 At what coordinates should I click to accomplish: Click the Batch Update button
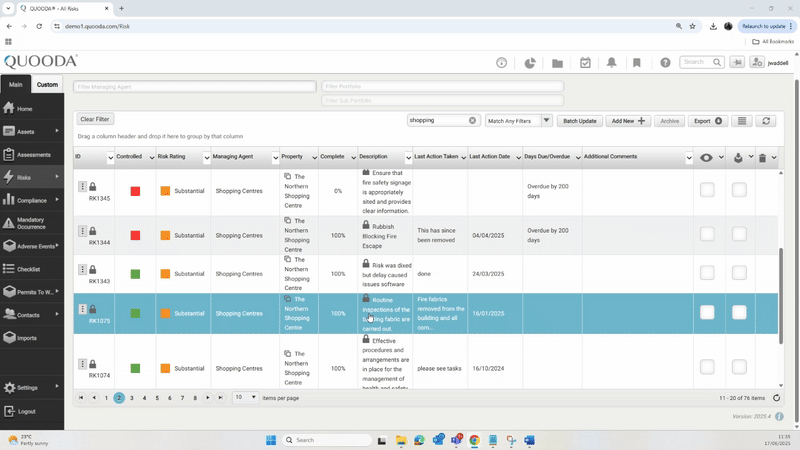(580, 121)
